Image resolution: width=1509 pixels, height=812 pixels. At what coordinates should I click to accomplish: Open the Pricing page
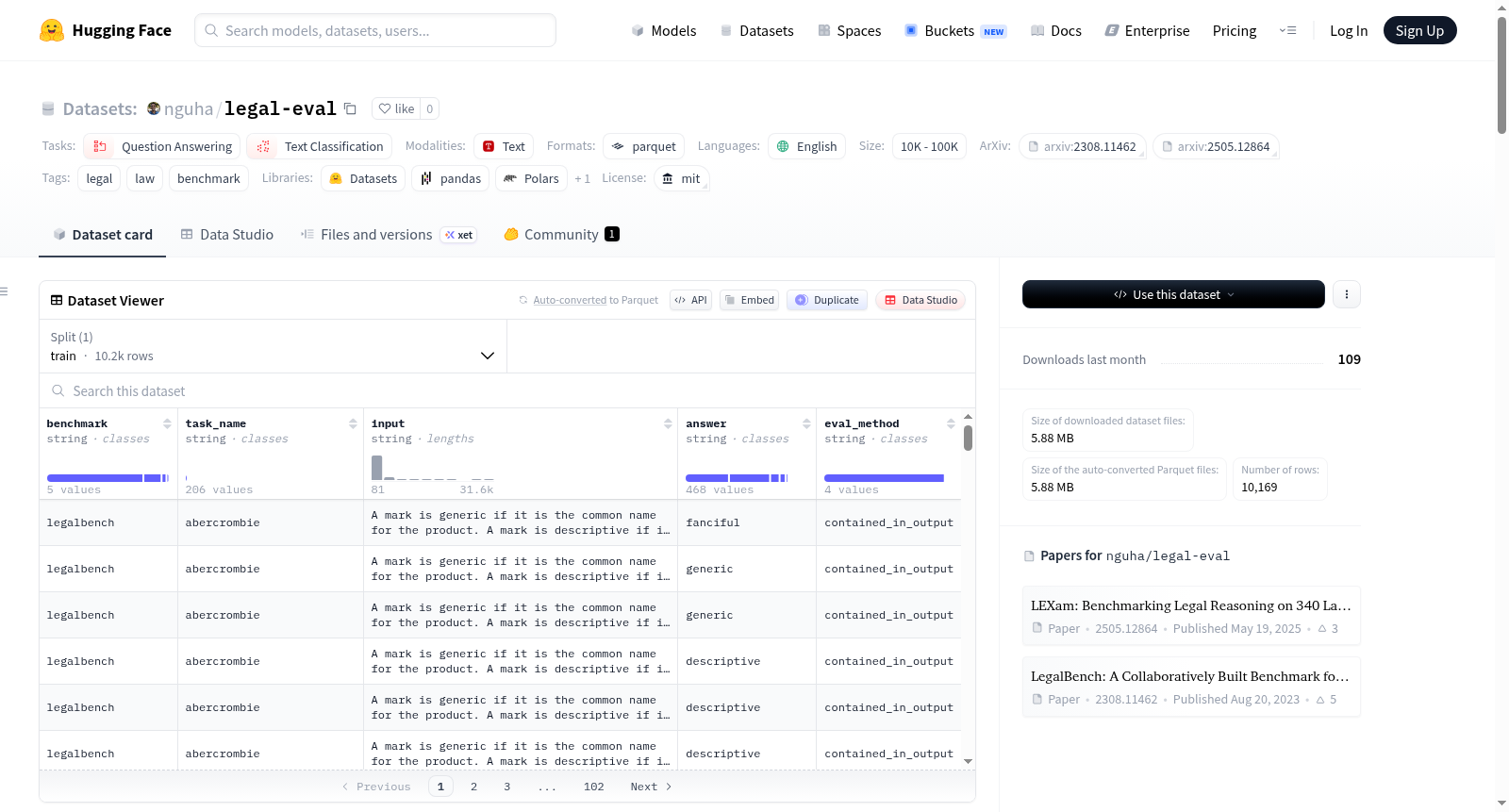point(1235,30)
